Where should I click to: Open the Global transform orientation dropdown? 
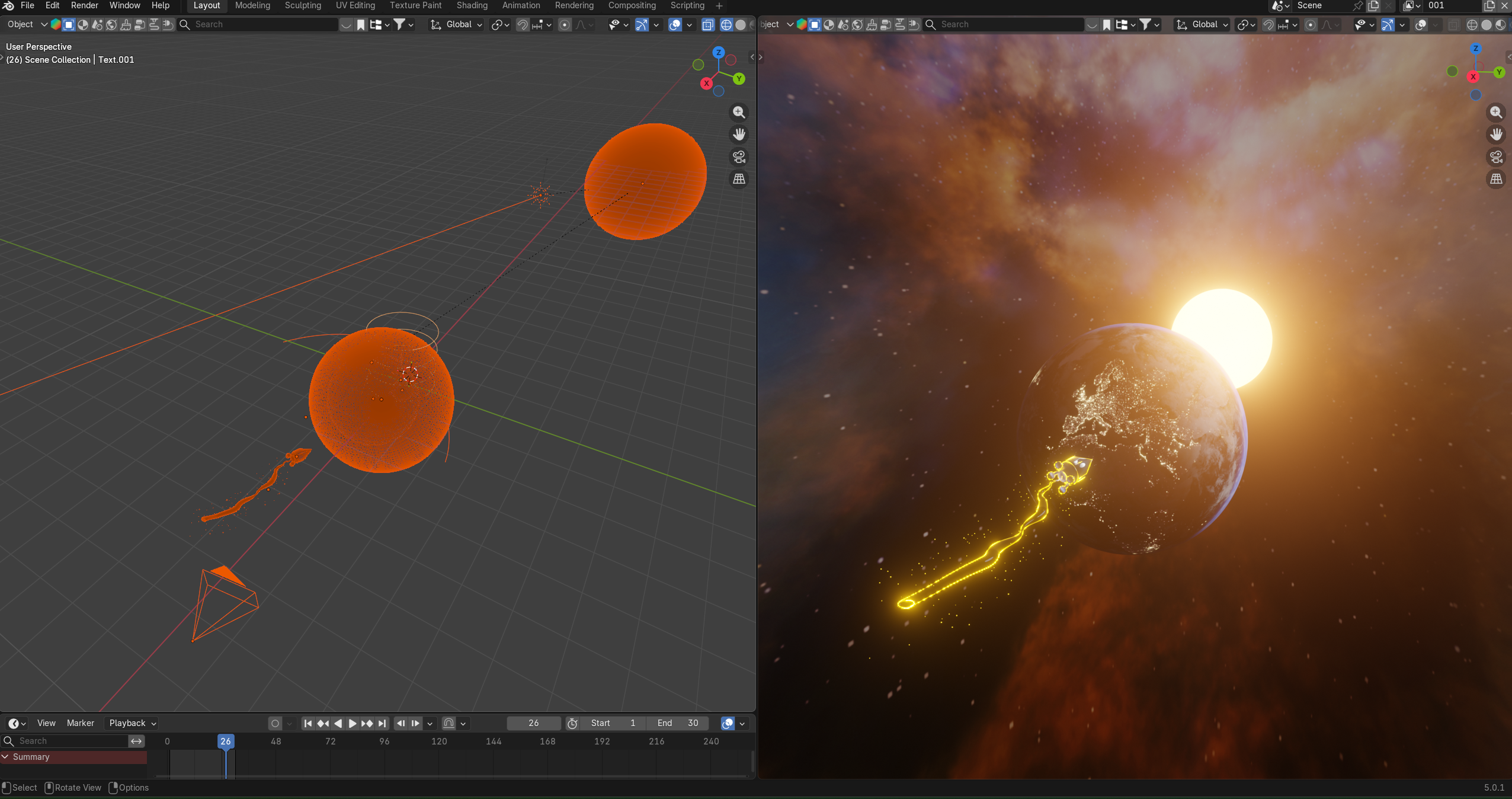click(455, 24)
